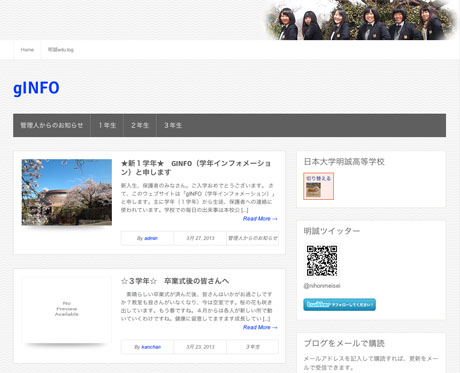
Task: Click the Twitter follow button
Action: point(339,305)
